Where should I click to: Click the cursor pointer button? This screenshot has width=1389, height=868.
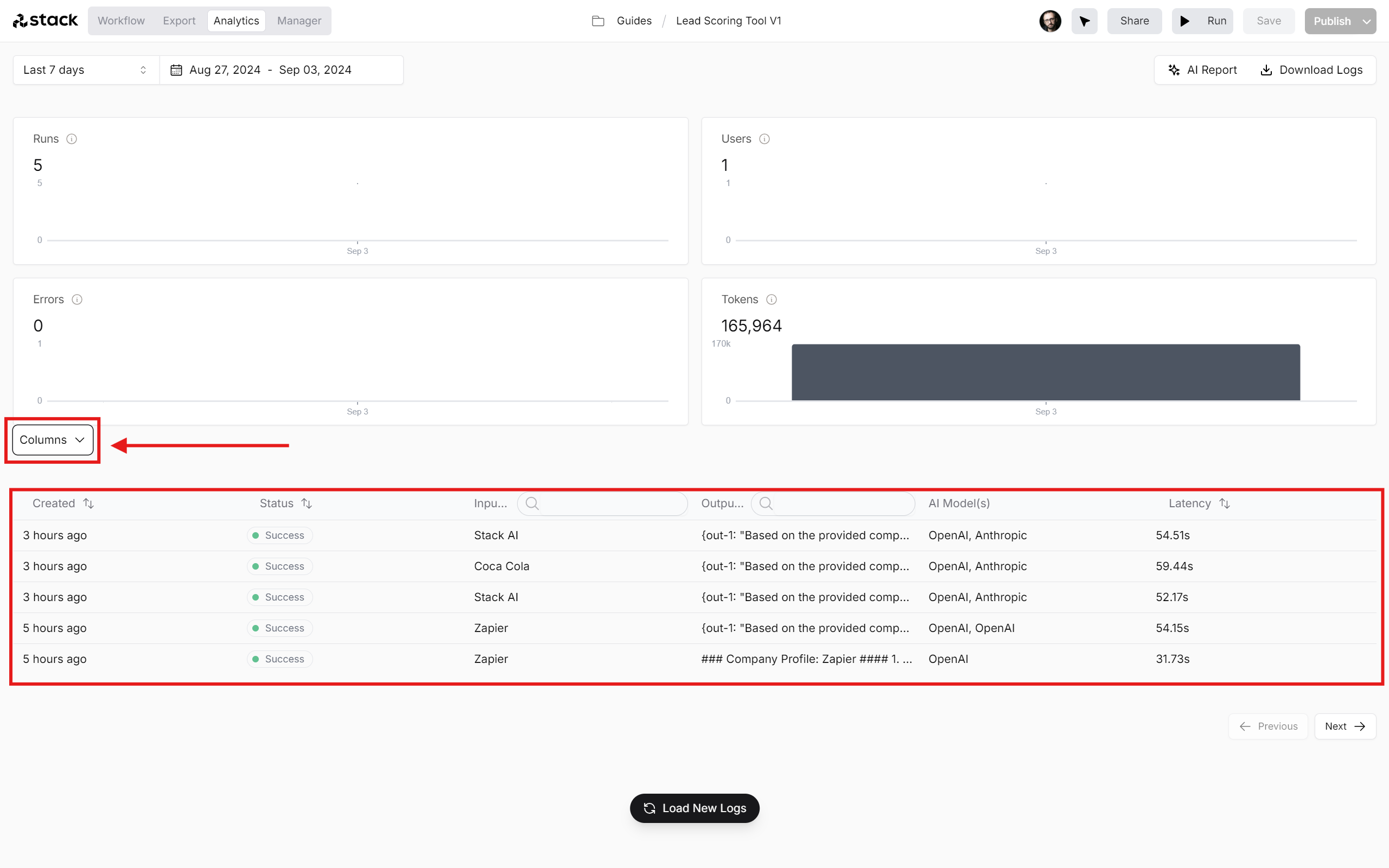click(1084, 21)
